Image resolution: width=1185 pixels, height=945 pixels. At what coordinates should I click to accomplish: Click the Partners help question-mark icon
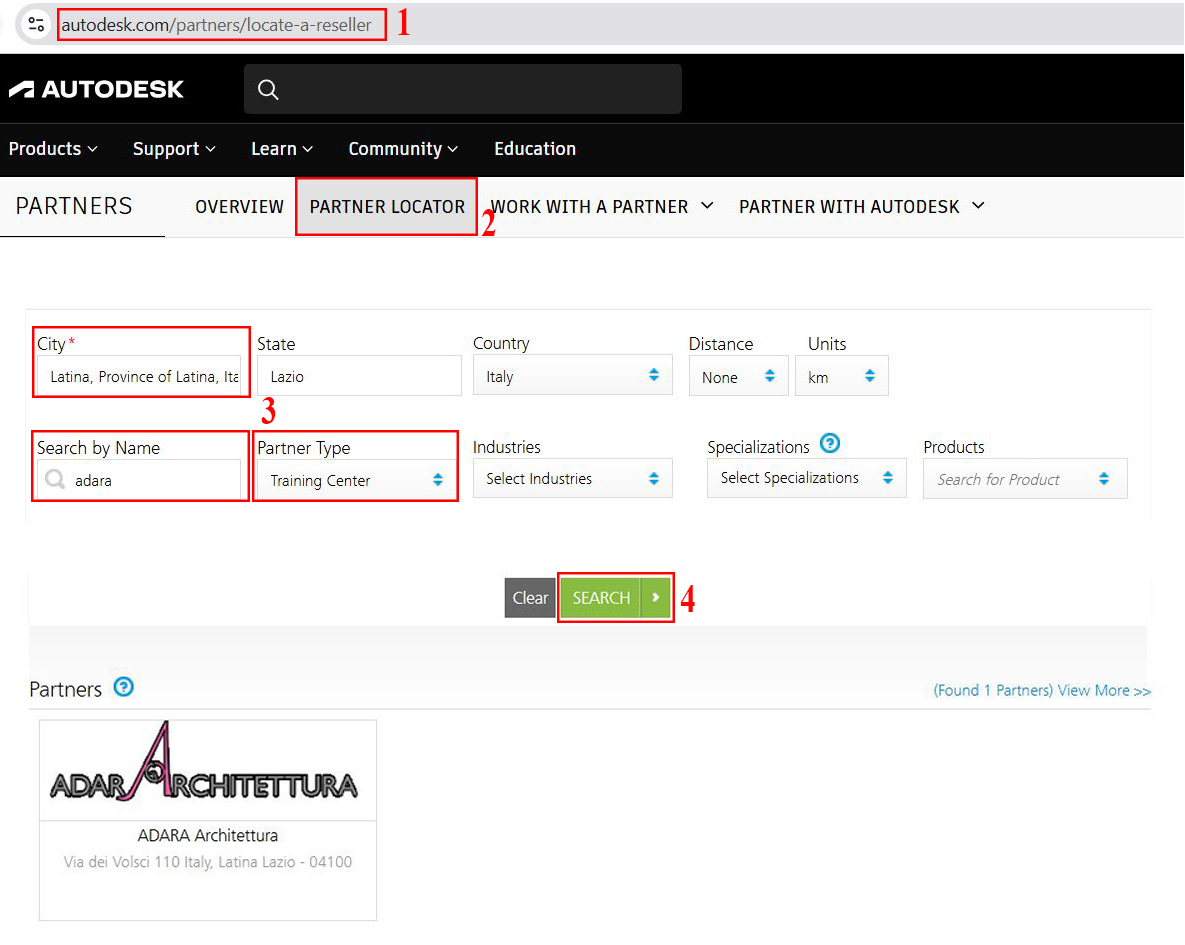[x=123, y=687]
